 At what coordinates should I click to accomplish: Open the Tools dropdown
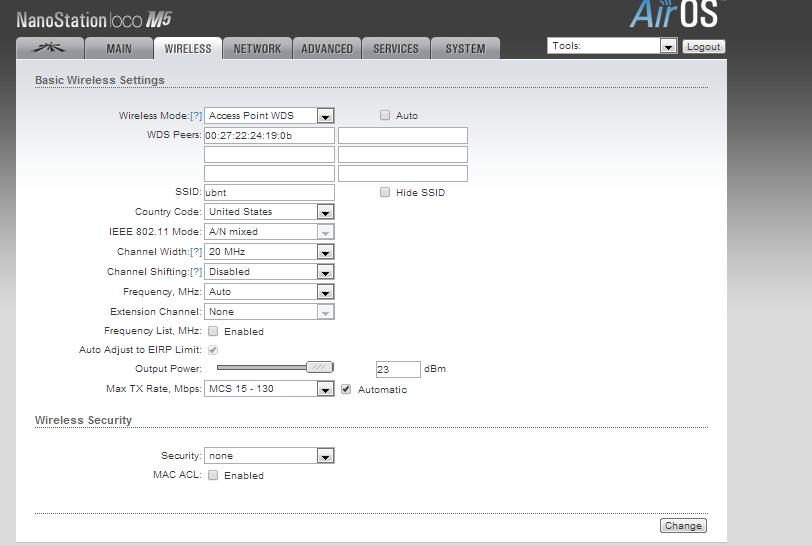[612, 46]
